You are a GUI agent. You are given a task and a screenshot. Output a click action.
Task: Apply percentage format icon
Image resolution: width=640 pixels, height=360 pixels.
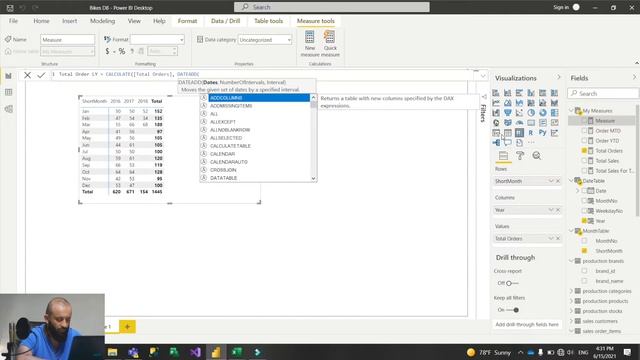tap(122, 51)
